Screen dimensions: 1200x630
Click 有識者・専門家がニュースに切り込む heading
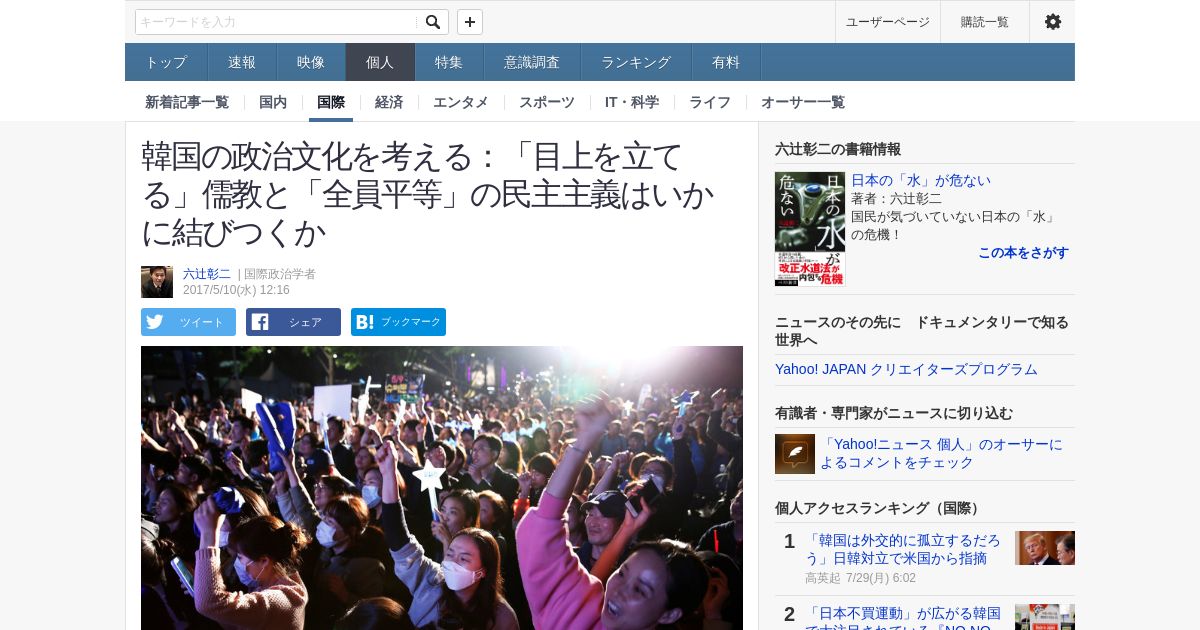[894, 413]
